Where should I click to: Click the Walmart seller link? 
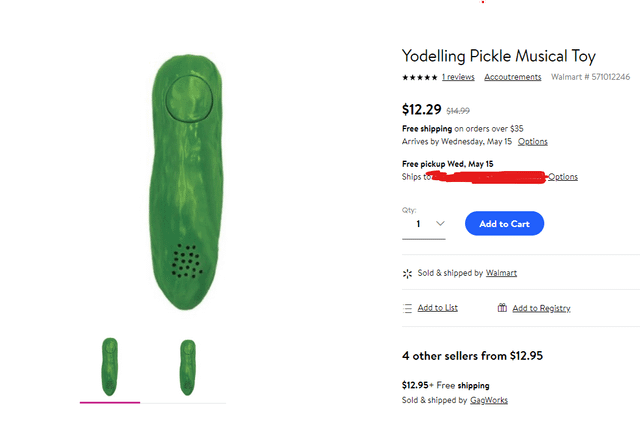coord(501,273)
